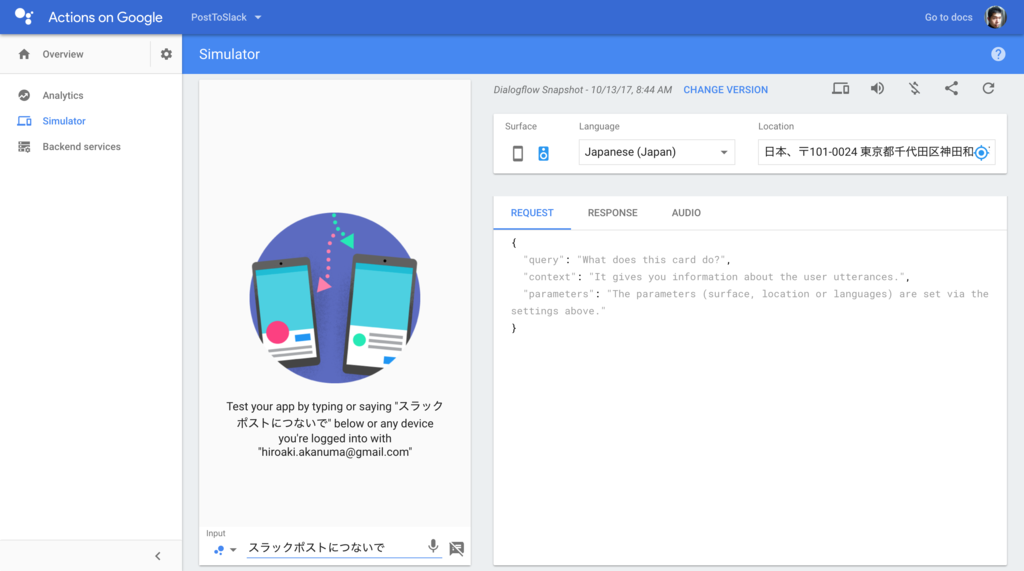This screenshot has height=571, width=1024.
Task: Toggle the audio speaker icon
Action: pyautogui.click(x=877, y=89)
